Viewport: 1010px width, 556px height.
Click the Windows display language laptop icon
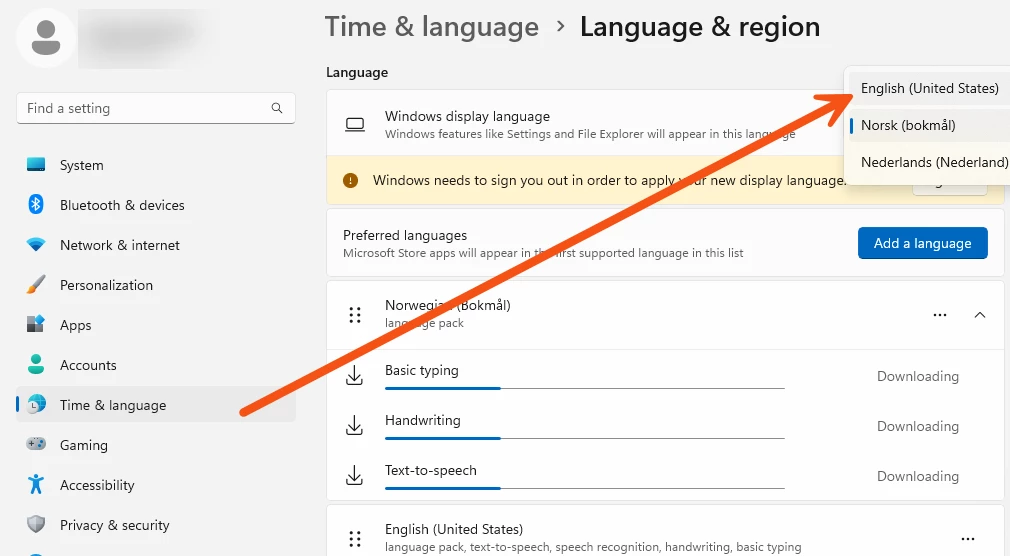pos(355,124)
